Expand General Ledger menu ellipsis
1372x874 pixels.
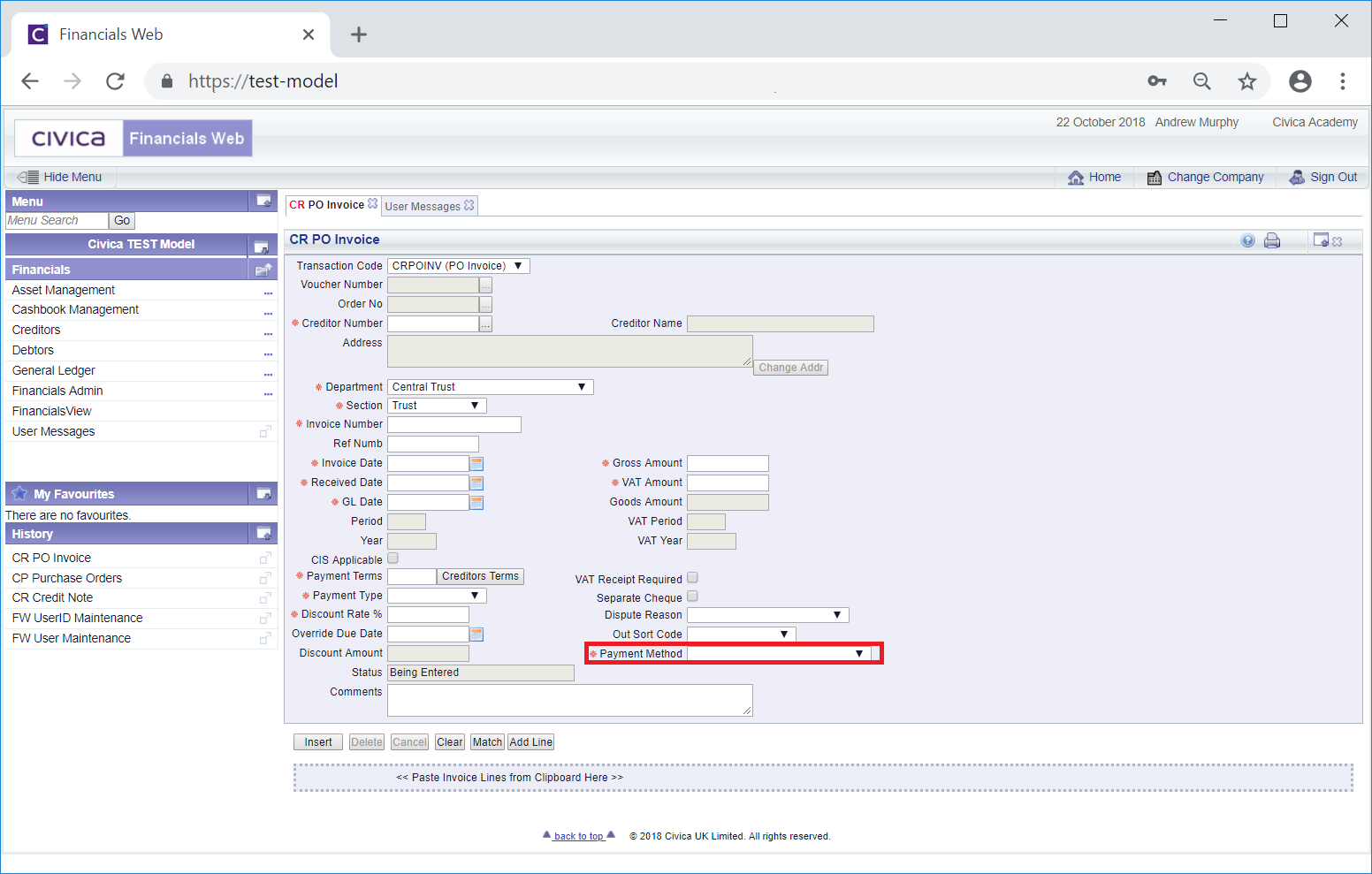coord(268,373)
